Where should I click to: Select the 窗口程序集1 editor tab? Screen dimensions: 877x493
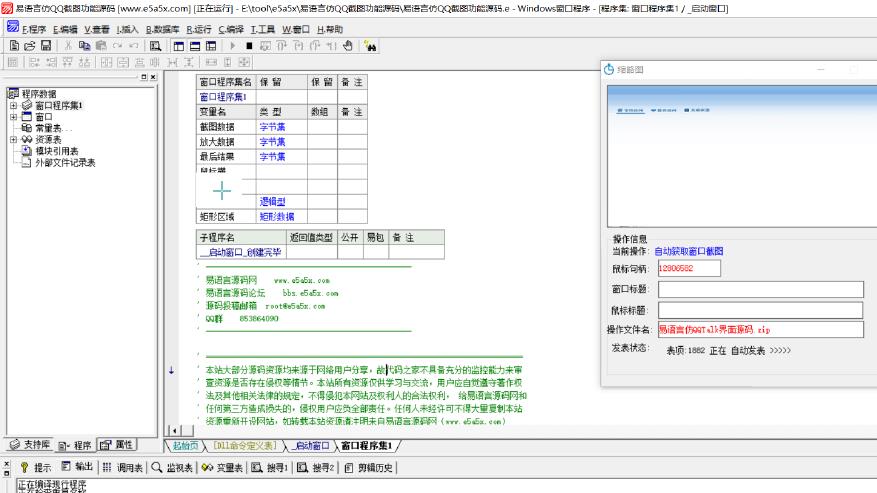(367, 446)
